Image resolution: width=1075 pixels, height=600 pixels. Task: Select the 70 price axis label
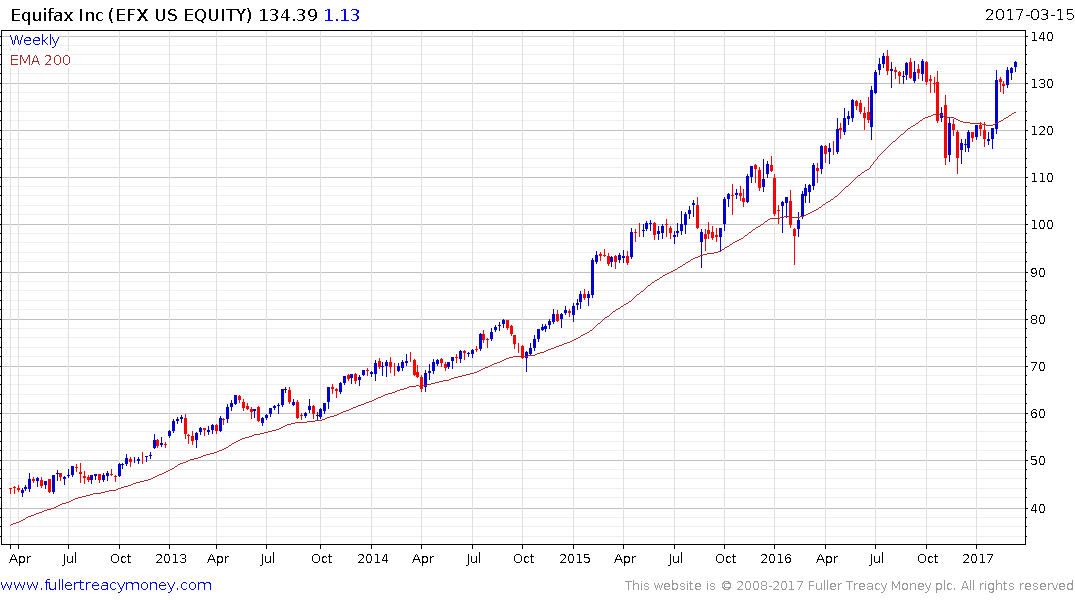pos(1039,367)
